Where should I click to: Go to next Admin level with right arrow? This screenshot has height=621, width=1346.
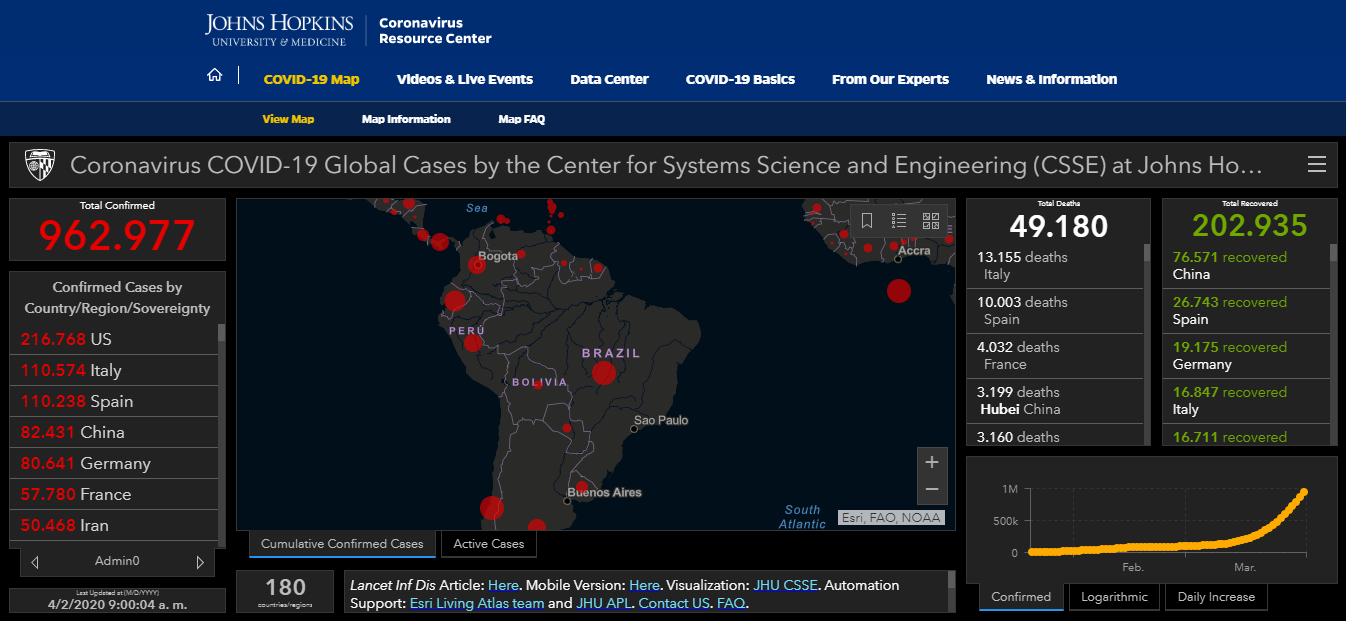[199, 562]
